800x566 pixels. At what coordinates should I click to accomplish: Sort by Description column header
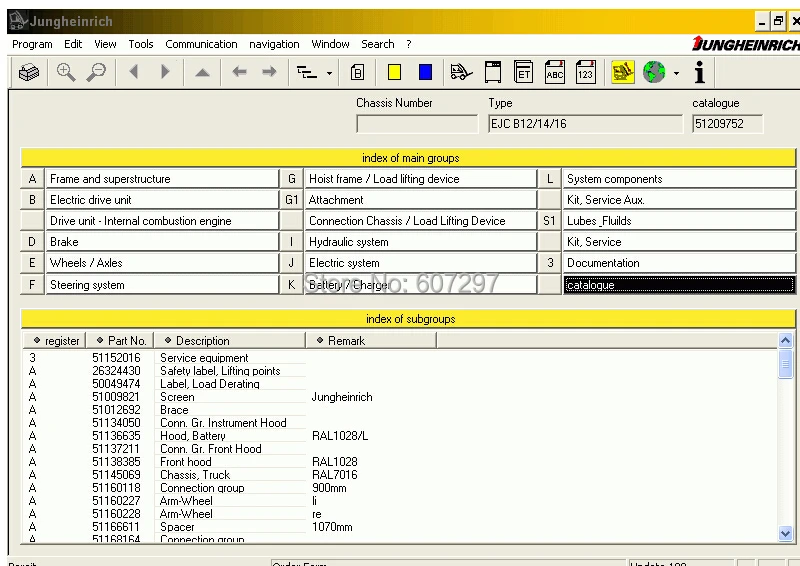click(230, 340)
